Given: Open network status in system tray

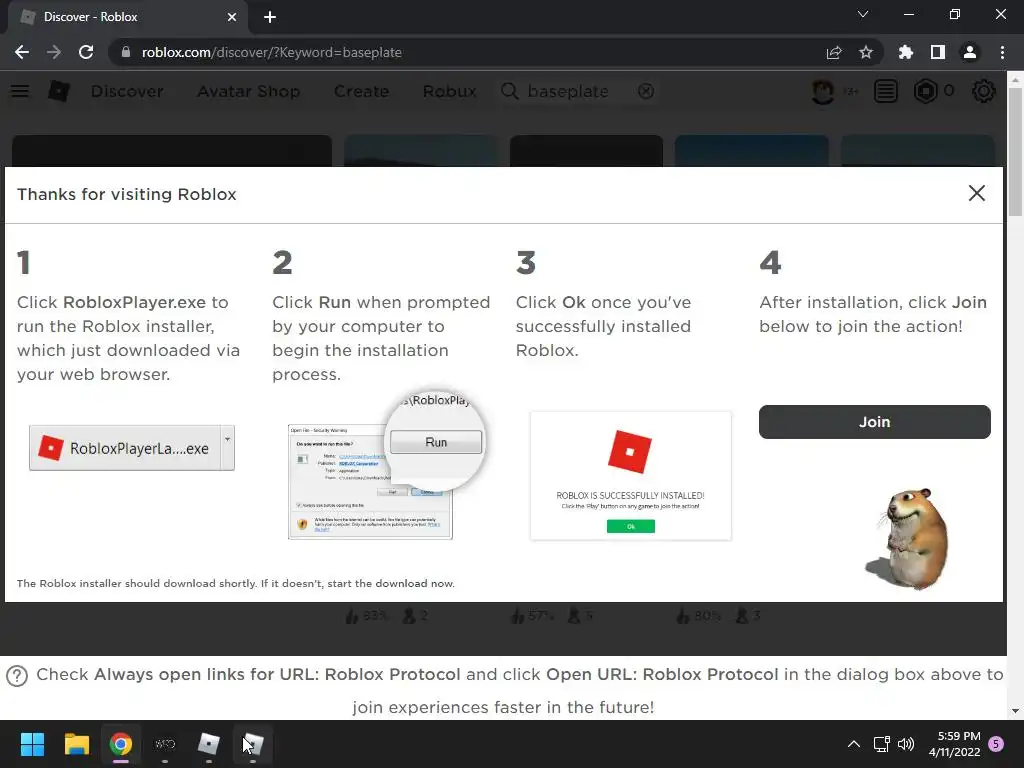Looking at the screenshot, I should pos(882,744).
